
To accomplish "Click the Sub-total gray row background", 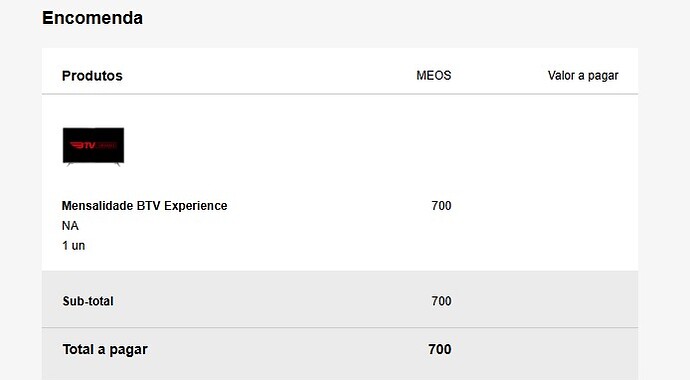I will [340, 299].
